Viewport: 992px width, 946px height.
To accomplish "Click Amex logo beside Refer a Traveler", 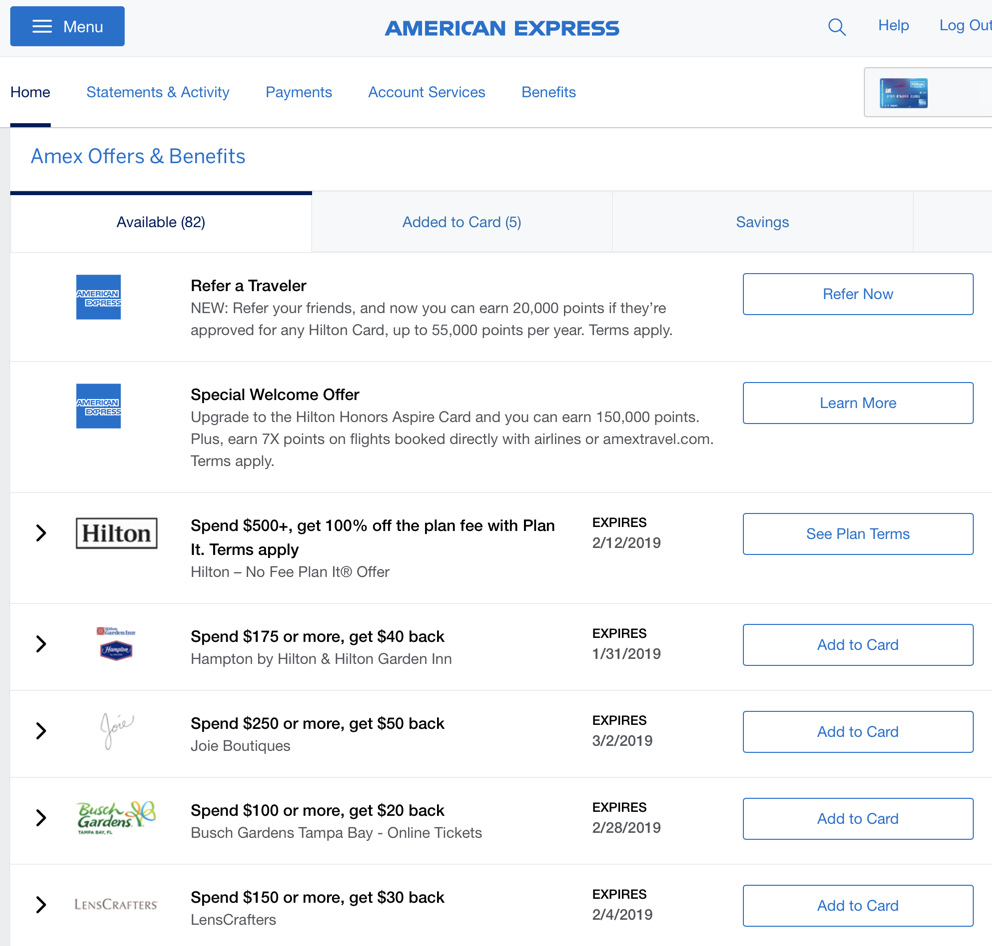I will pos(98,297).
